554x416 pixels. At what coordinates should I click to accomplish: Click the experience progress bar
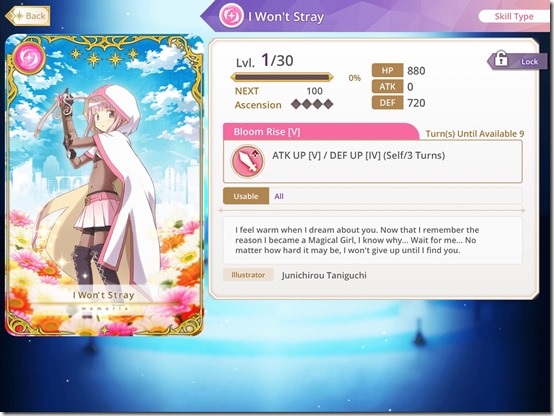[x=282, y=77]
